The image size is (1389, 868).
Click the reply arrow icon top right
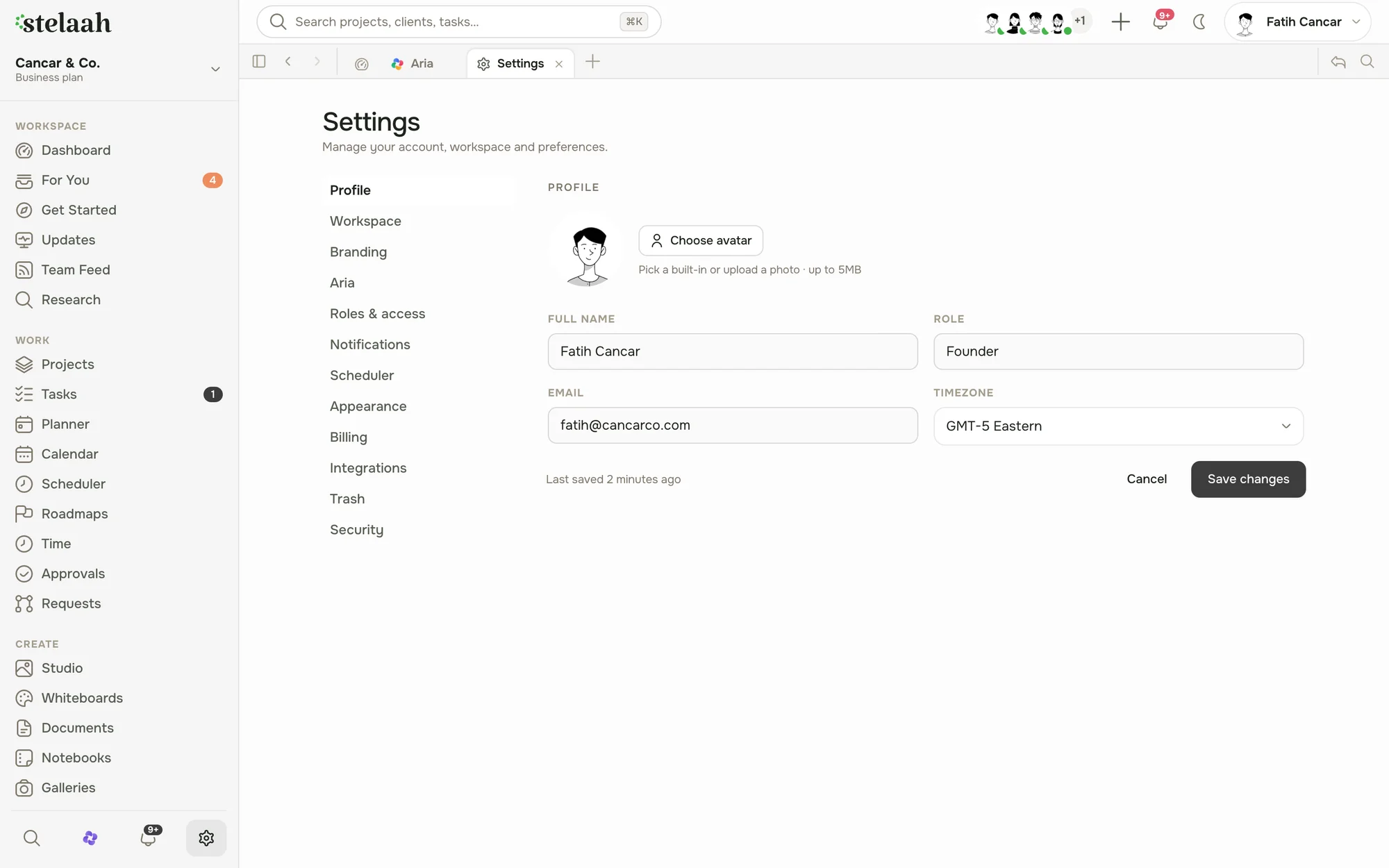1338,62
